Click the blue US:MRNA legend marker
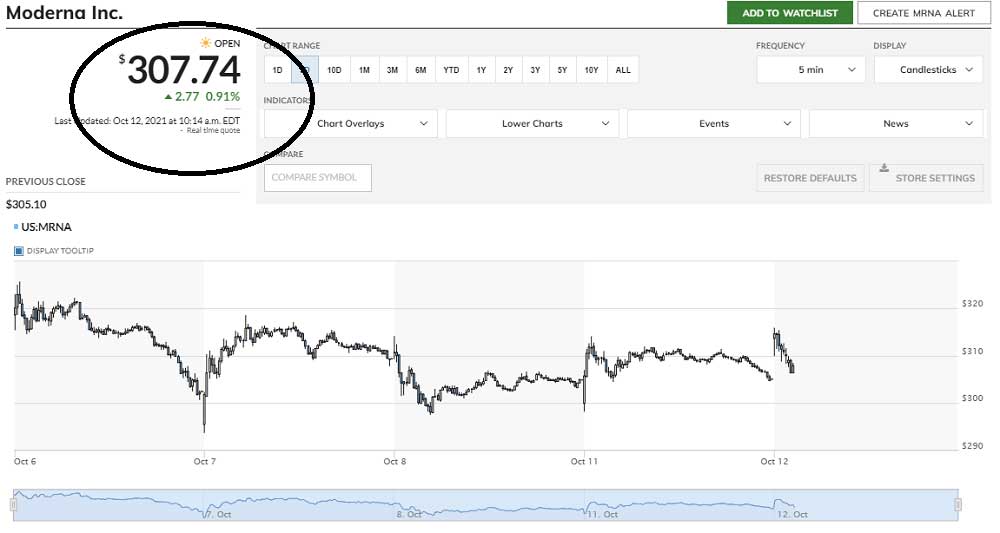1000x533 pixels. [16, 227]
